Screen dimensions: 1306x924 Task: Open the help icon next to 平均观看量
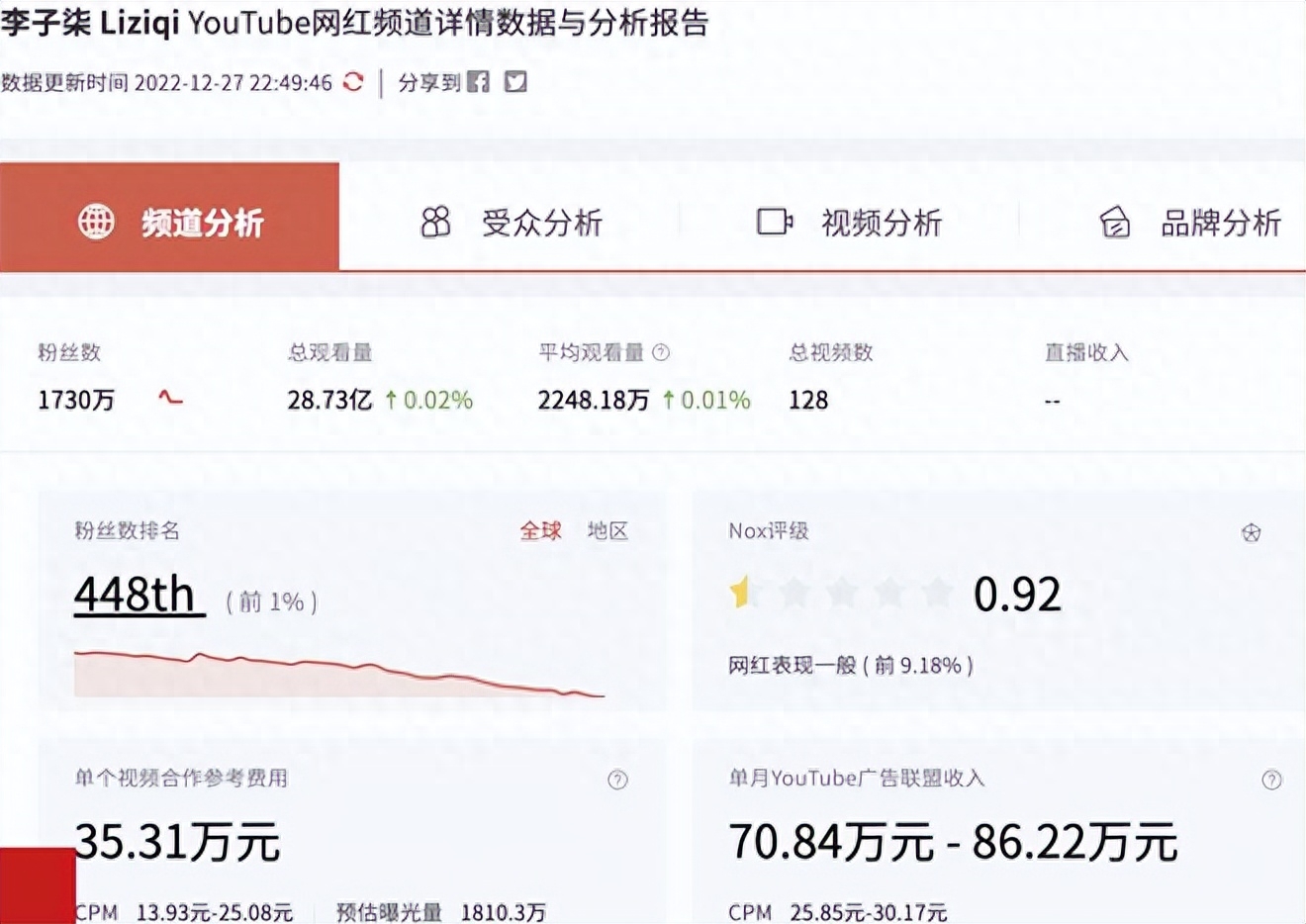pyautogui.click(x=661, y=352)
